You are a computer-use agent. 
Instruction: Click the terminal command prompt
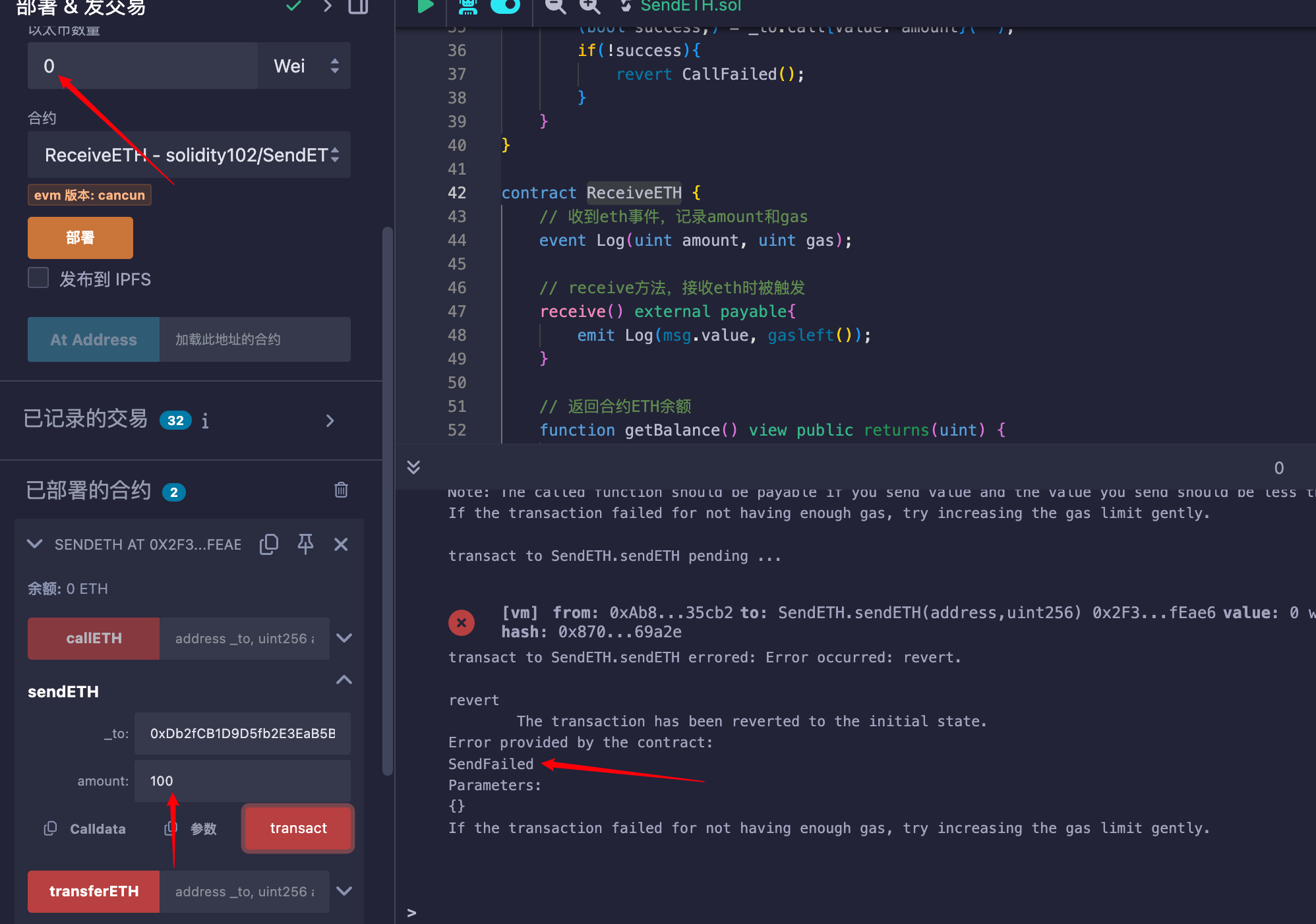pyautogui.click(x=411, y=913)
